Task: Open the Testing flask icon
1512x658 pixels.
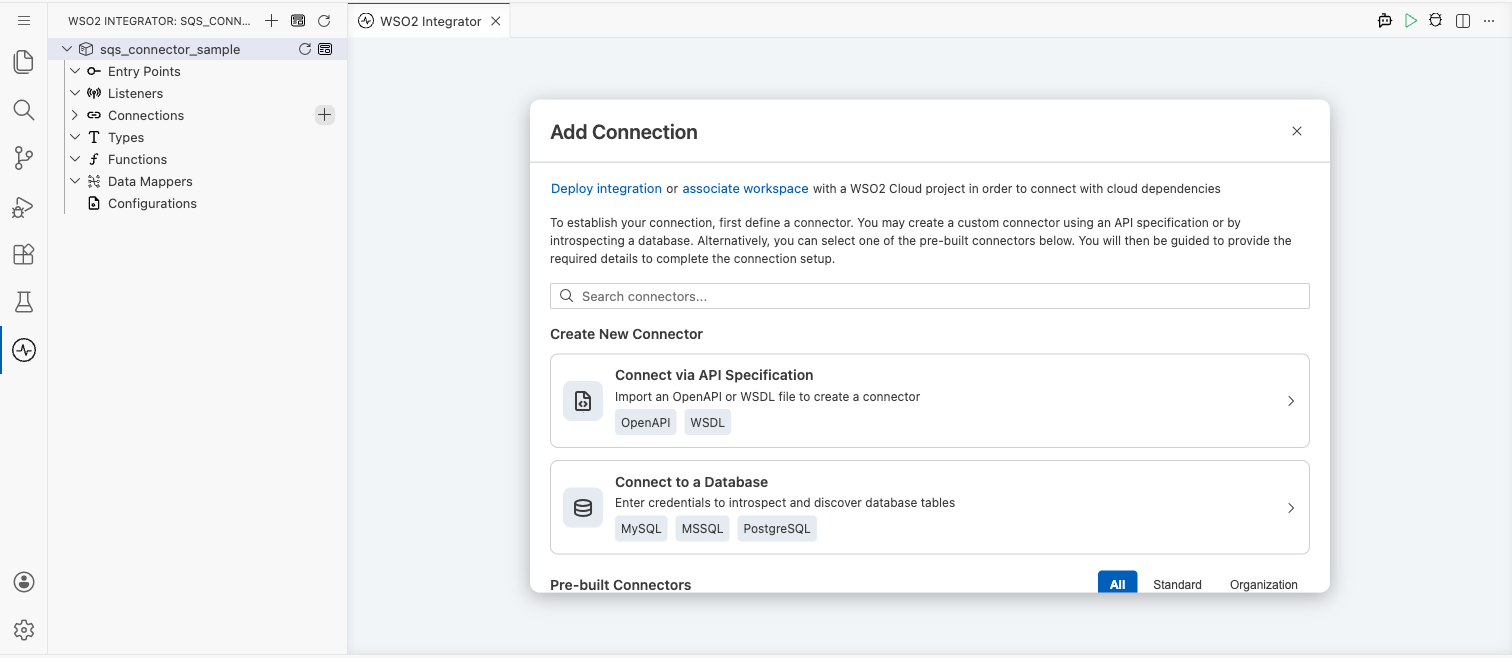Action: (24, 302)
